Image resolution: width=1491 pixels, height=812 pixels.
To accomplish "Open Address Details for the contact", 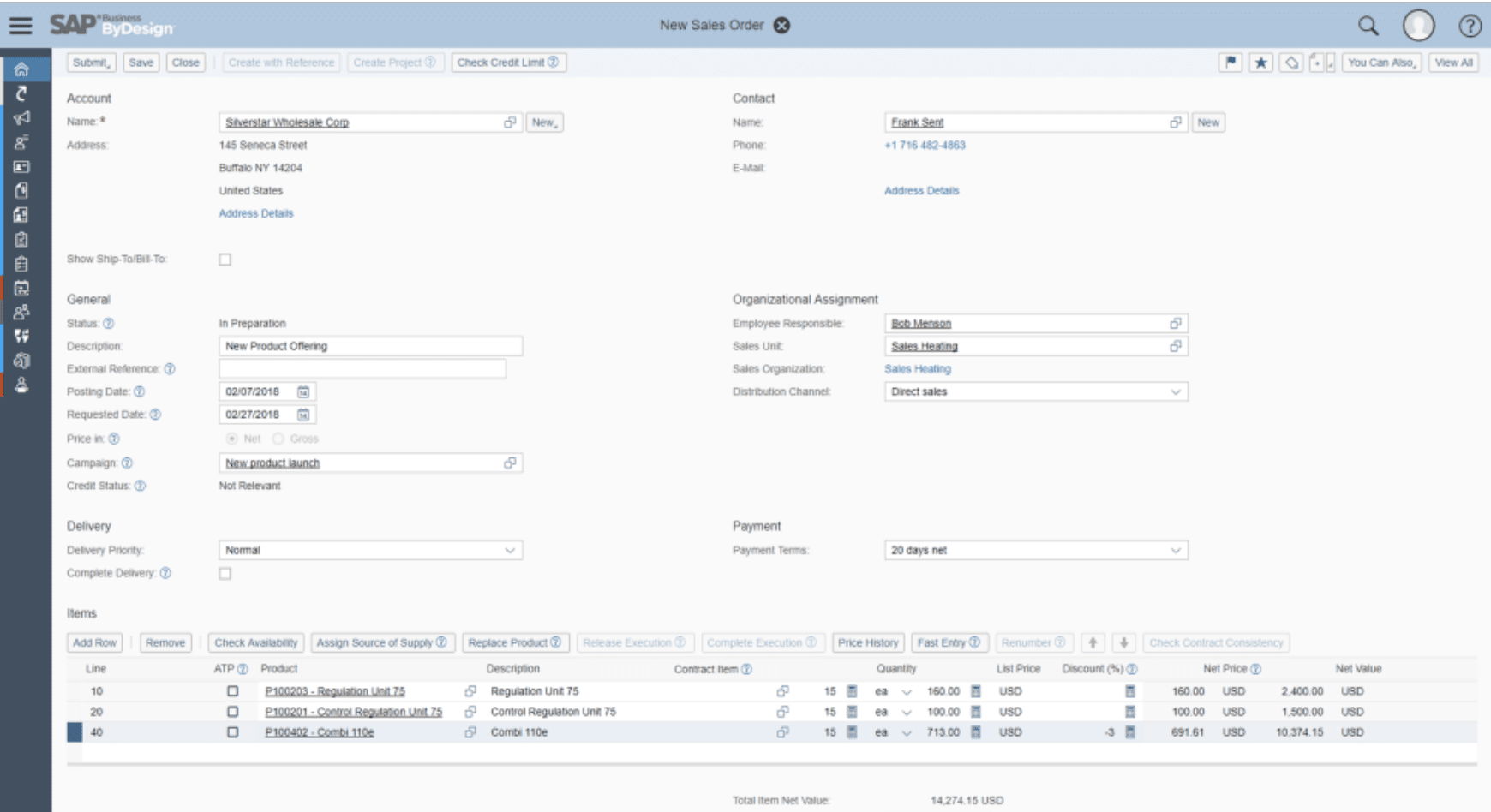I will pyautogui.click(x=921, y=190).
